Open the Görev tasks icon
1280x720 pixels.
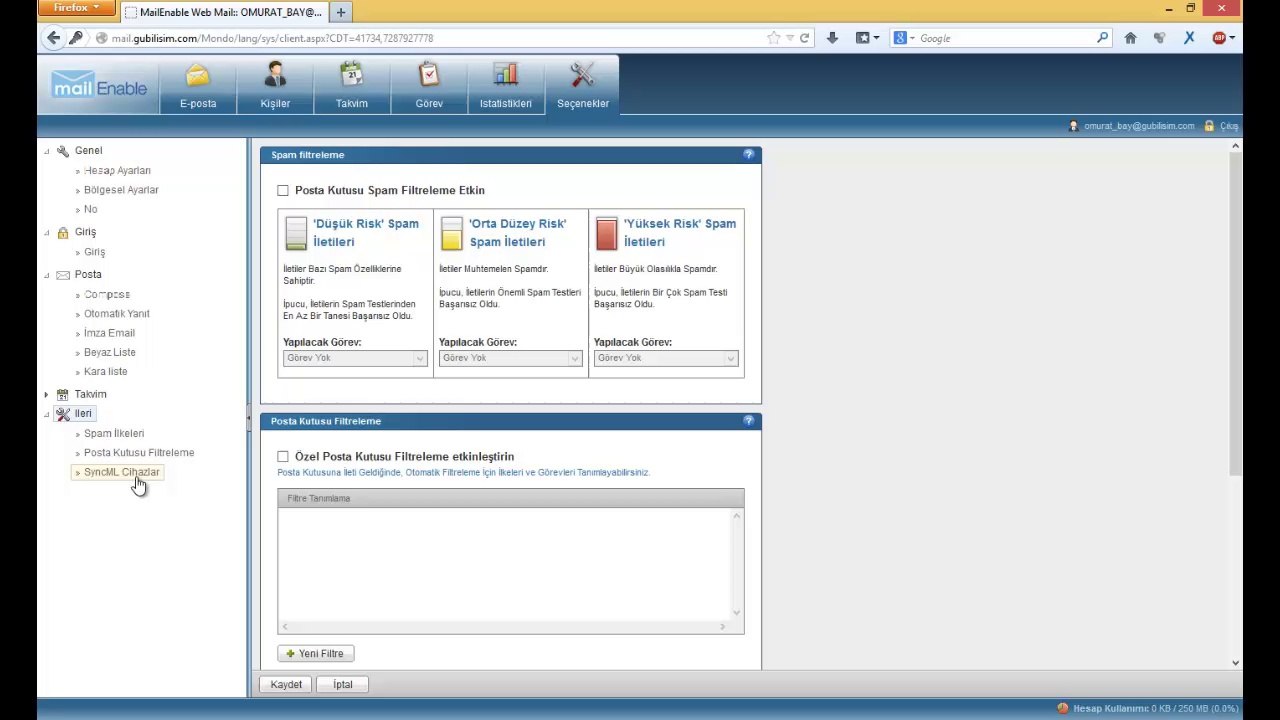coord(429,76)
